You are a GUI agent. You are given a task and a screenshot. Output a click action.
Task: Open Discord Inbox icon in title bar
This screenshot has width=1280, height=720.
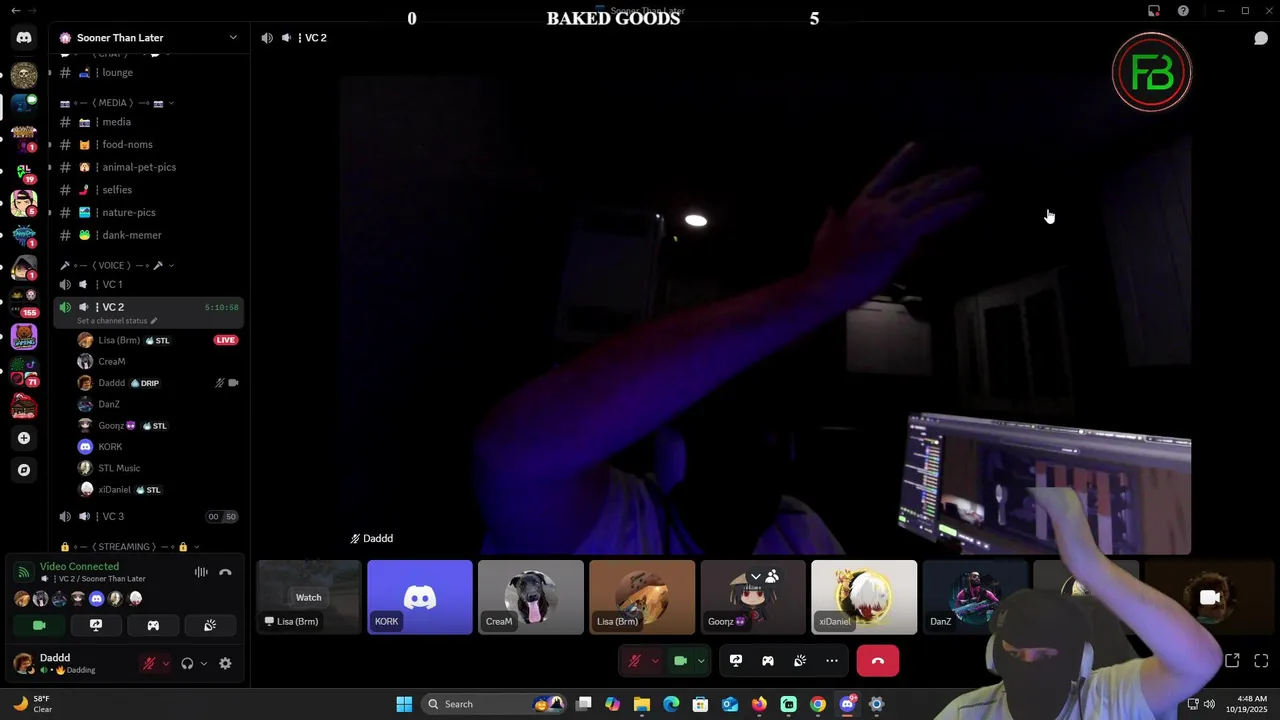1154,11
